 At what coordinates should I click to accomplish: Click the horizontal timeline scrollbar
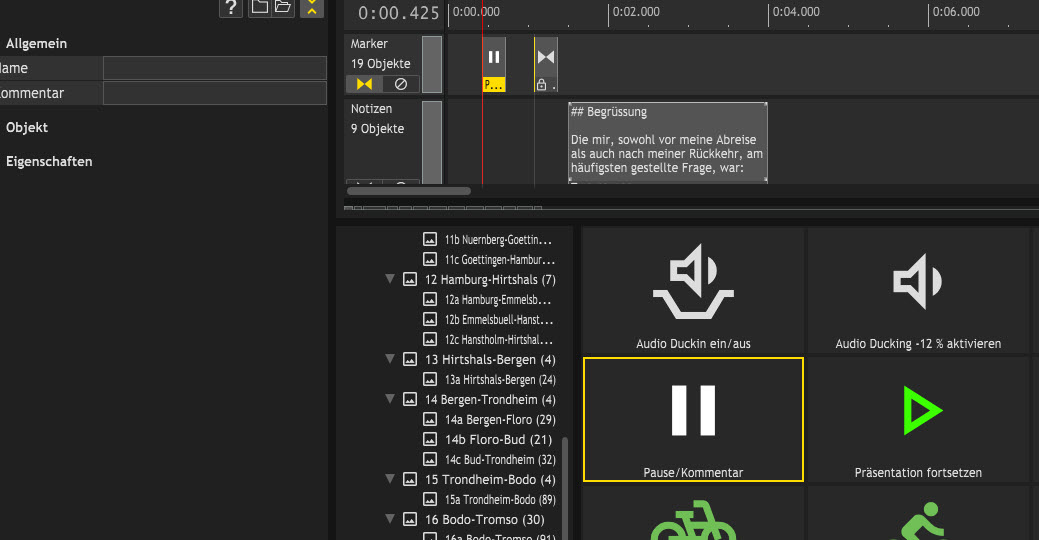(x=409, y=191)
